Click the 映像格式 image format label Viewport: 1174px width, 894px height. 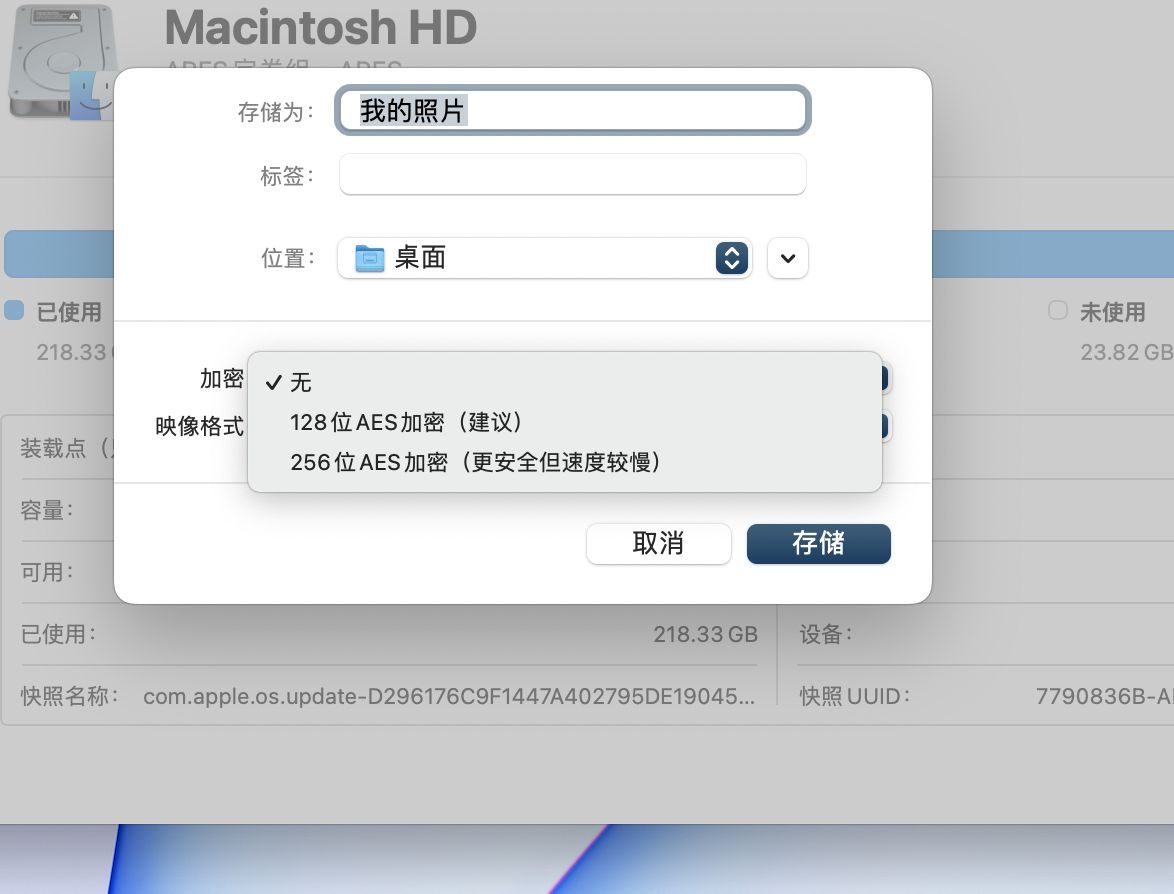click(x=199, y=426)
